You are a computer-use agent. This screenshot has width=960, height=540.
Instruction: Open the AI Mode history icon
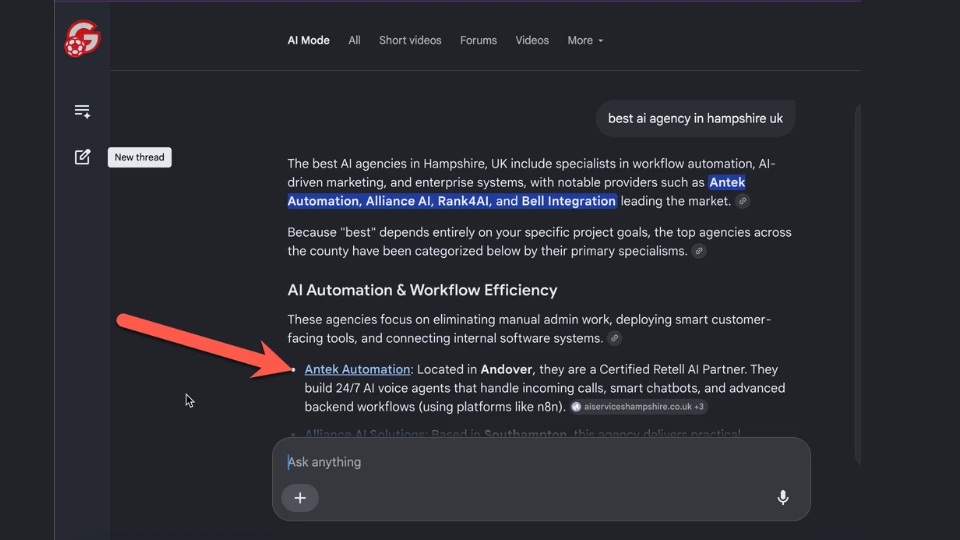pyautogui.click(x=82, y=111)
